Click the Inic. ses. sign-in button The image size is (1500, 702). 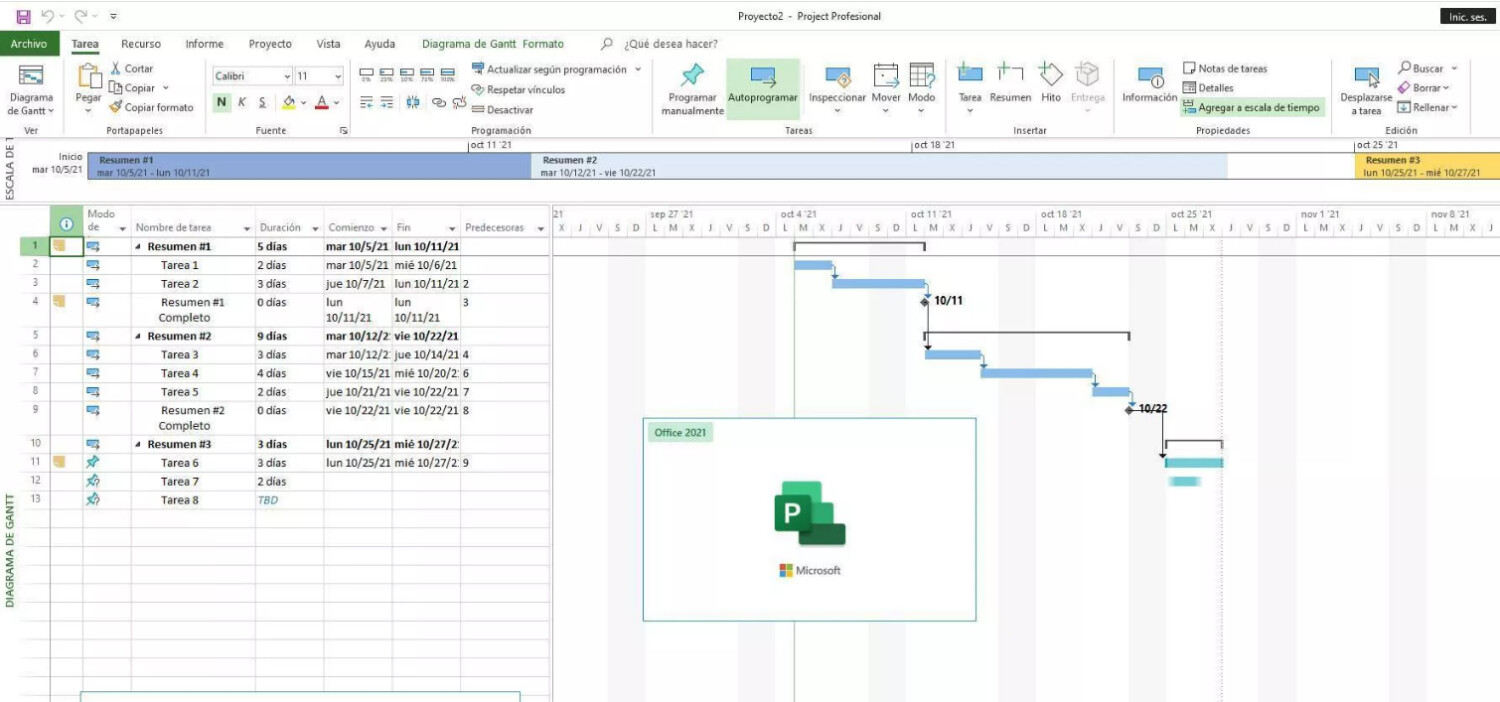click(x=1466, y=17)
